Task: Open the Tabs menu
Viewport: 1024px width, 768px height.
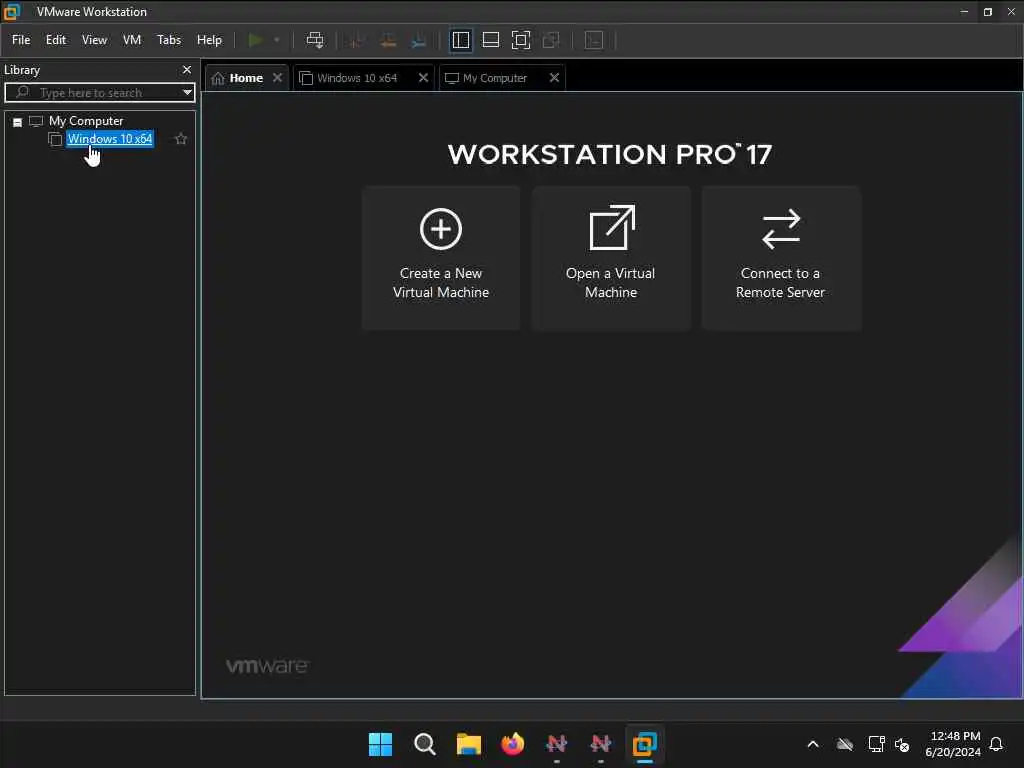Action: [169, 40]
